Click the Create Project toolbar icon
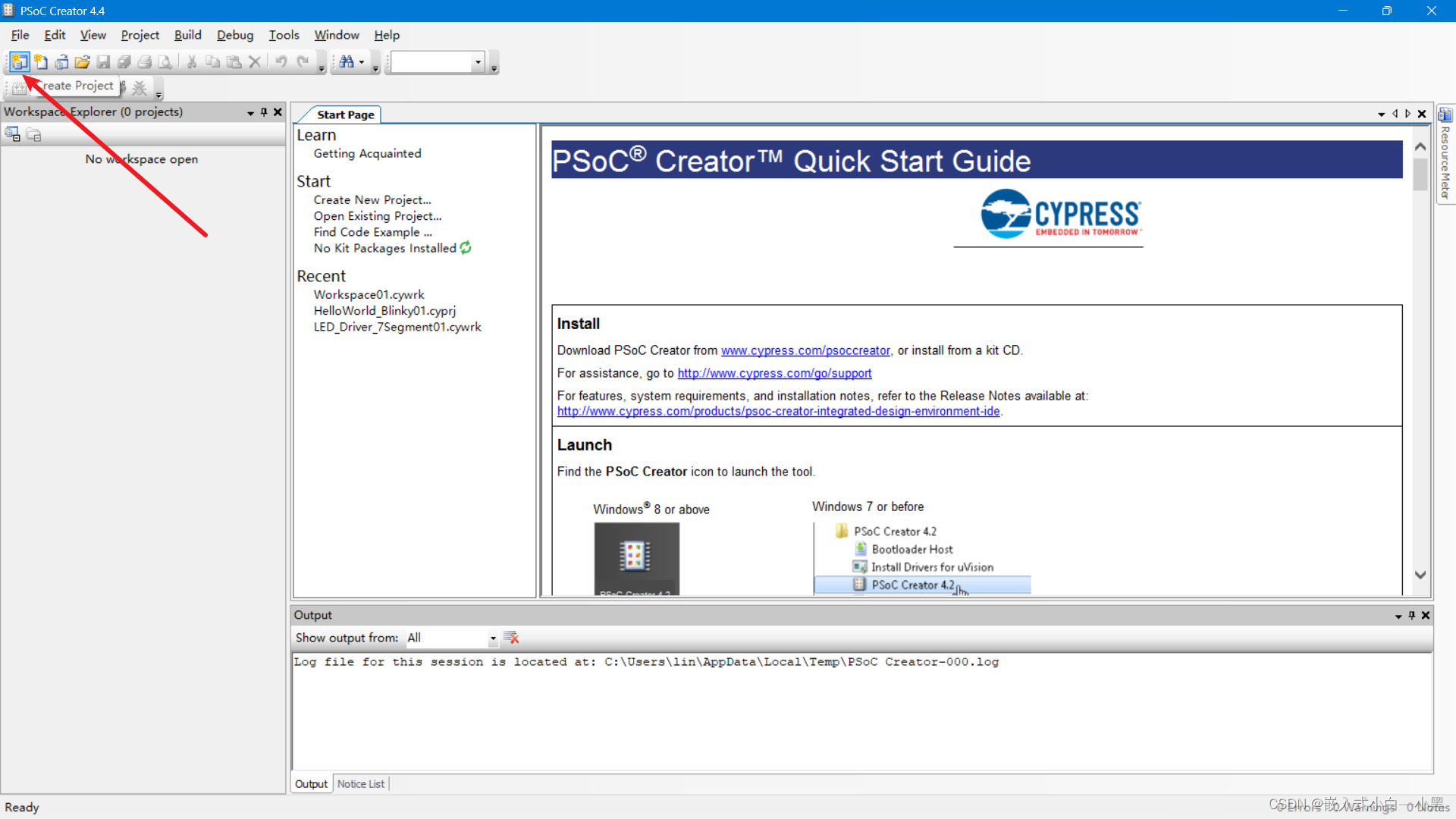Viewport: 1456px width, 819px height. (20, 62)
